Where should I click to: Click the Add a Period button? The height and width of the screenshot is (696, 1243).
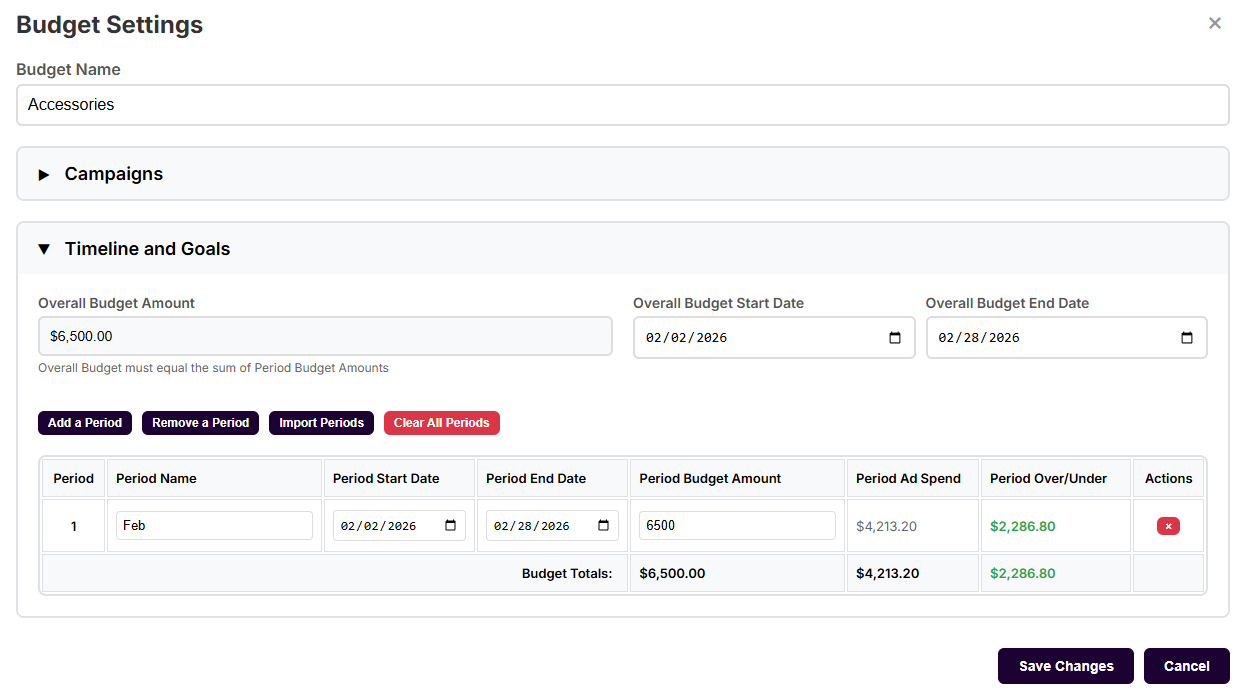pos(84,422)
